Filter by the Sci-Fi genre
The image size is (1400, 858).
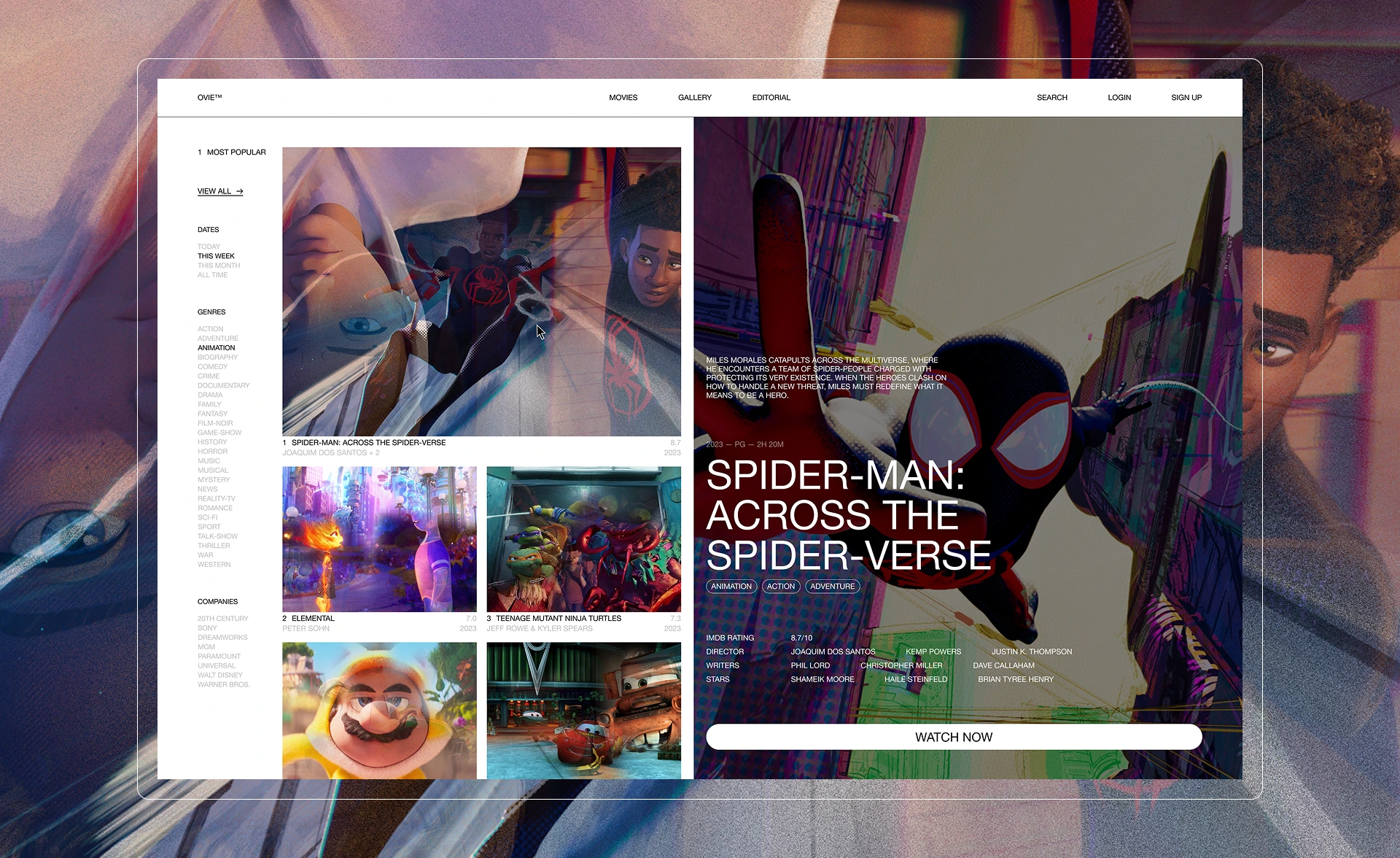pyautogui.click(x=207, y=517)
